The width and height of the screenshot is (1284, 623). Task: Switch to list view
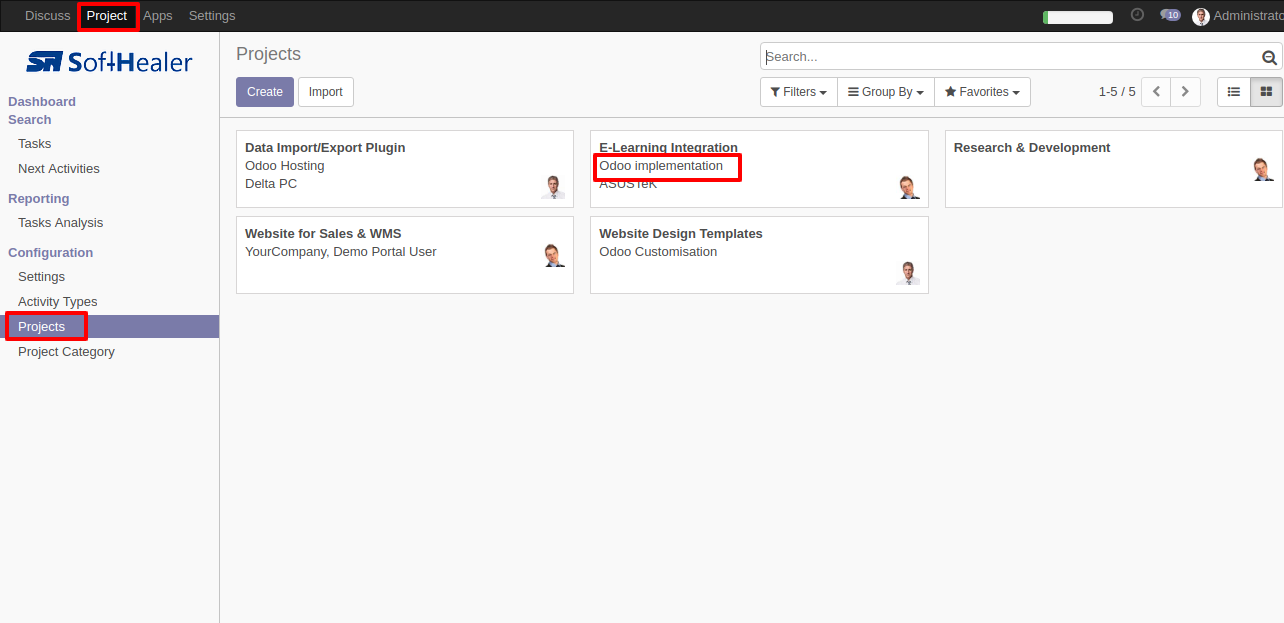(1234, 92)
